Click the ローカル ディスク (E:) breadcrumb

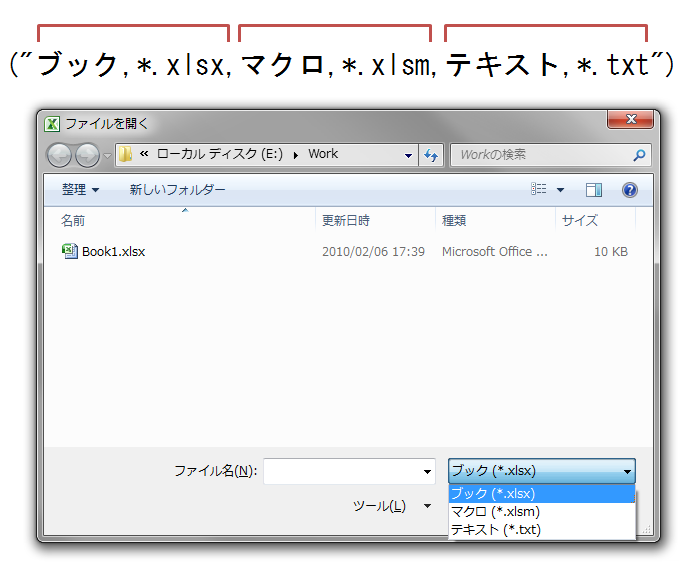[x=220, y=154]
